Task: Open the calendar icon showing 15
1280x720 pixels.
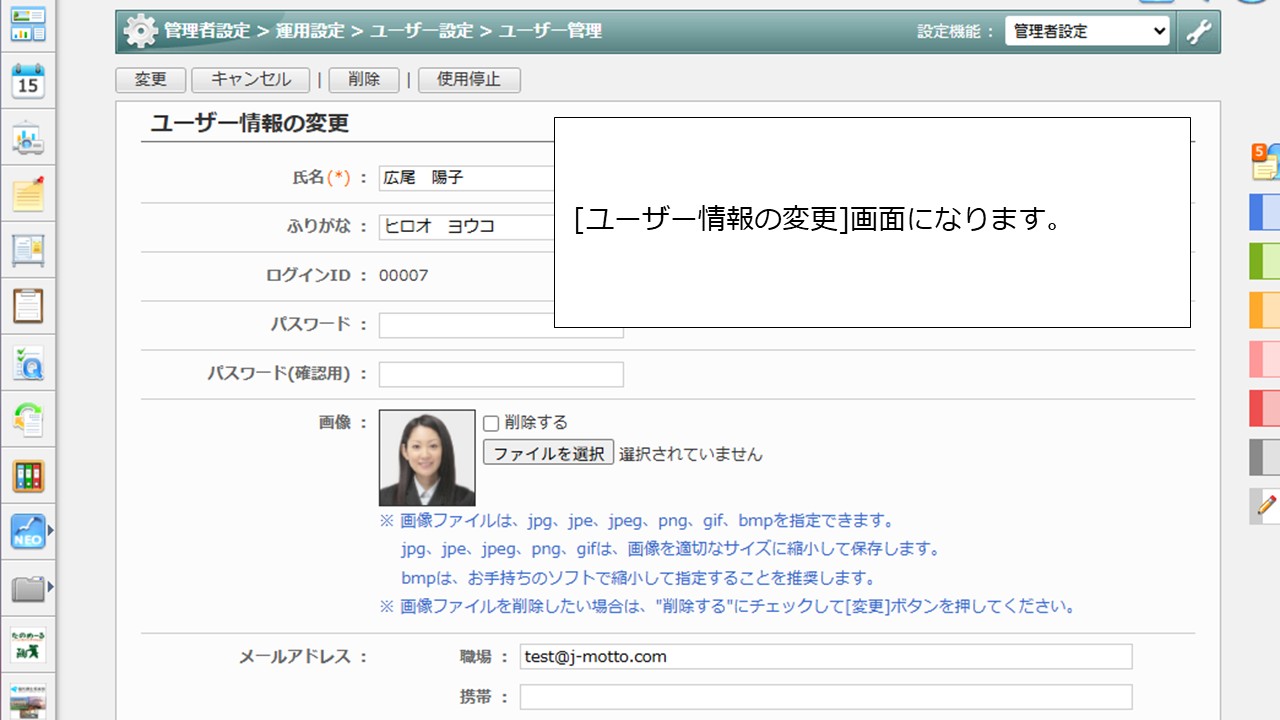Action: click(x=28, y=81)
